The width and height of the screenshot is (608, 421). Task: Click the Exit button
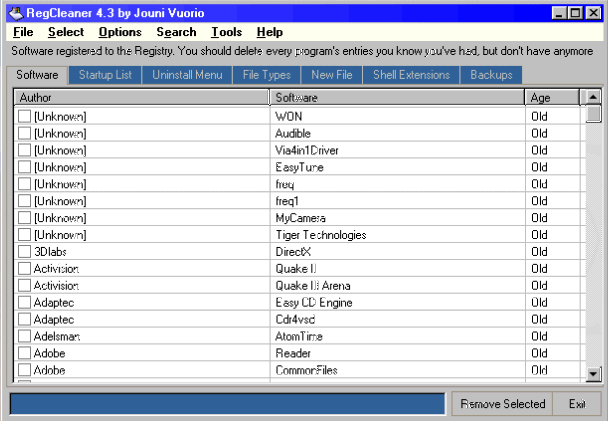pyautogui.click(x=577, y=404)
